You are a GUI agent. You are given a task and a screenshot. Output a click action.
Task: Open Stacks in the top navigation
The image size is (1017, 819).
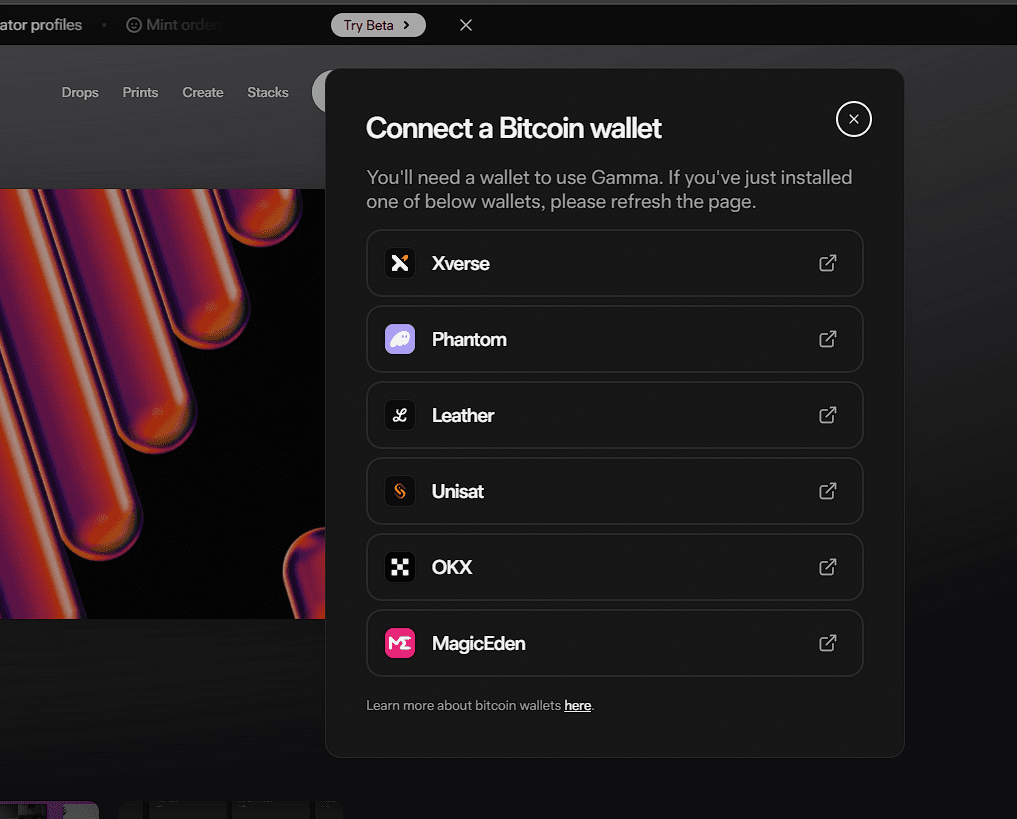[x=268, y=92]
